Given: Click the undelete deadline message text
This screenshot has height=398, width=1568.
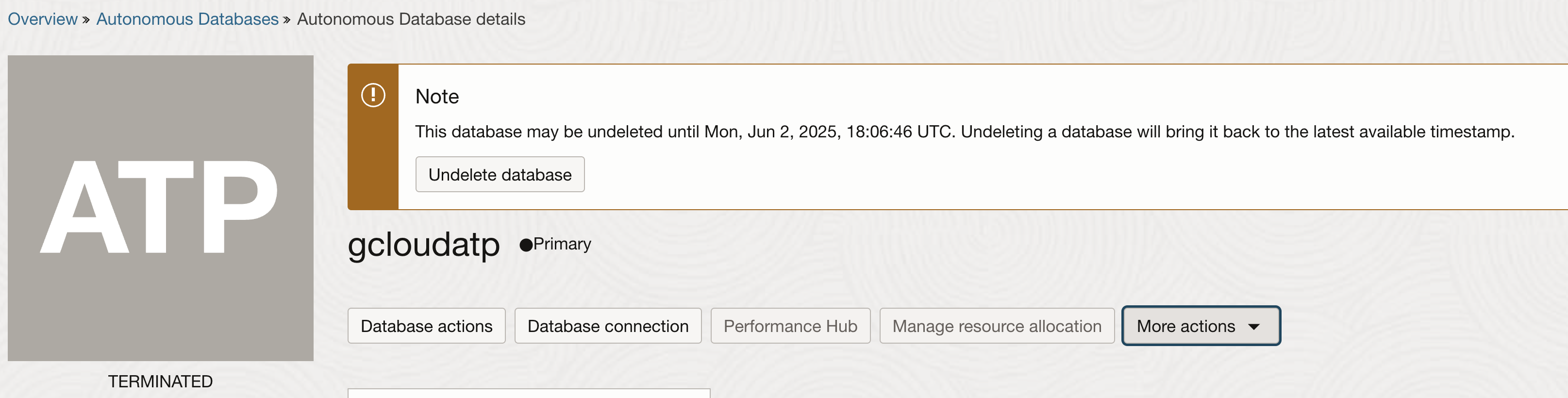Looking at the screenshot, I should click(964, 132).
